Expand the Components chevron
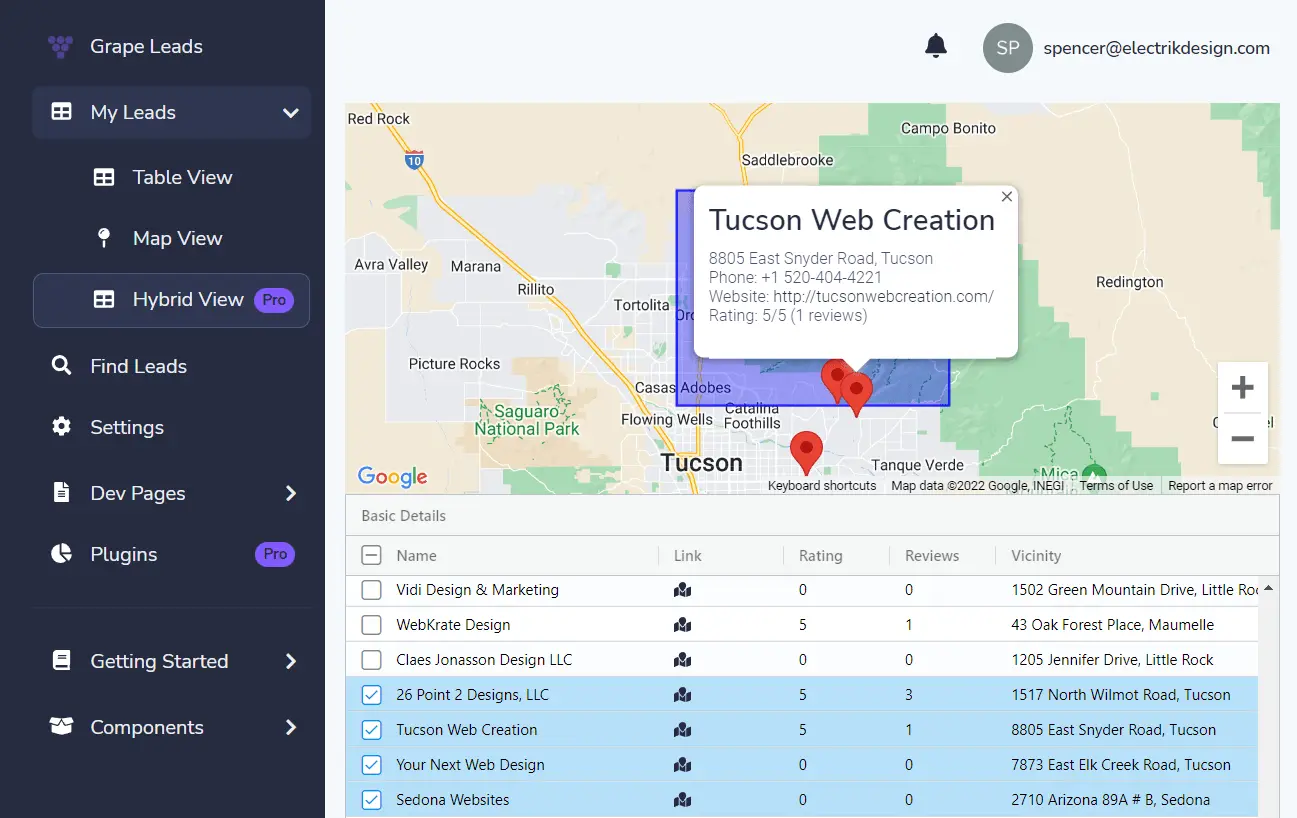Image resolution: width=1297 pixels, height=818 pixels. [x=291, y=727]
